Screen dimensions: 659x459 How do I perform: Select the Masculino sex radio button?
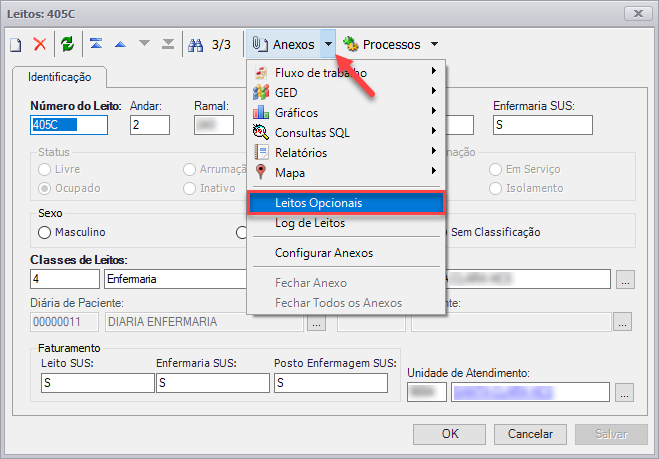point(45,232)
